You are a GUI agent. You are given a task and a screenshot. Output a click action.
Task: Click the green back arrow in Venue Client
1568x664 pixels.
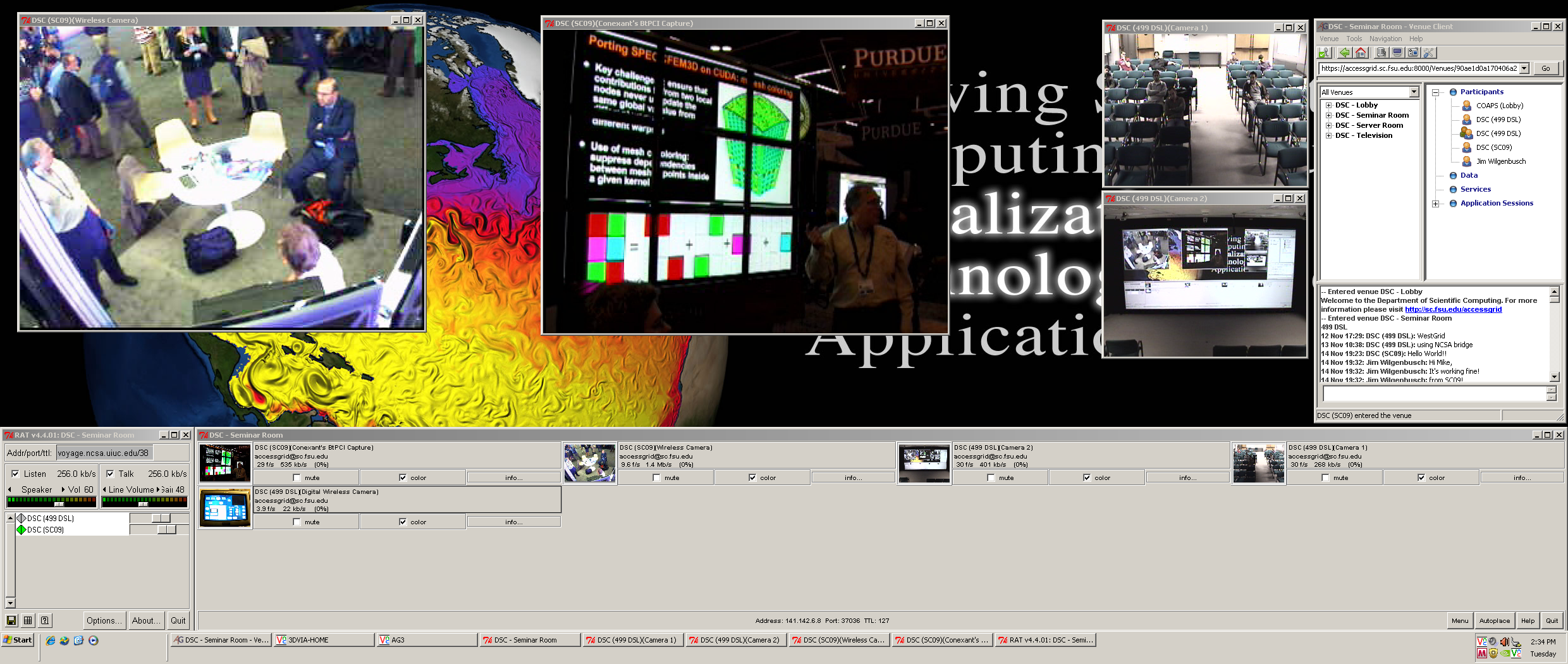tap(1344, 53)
